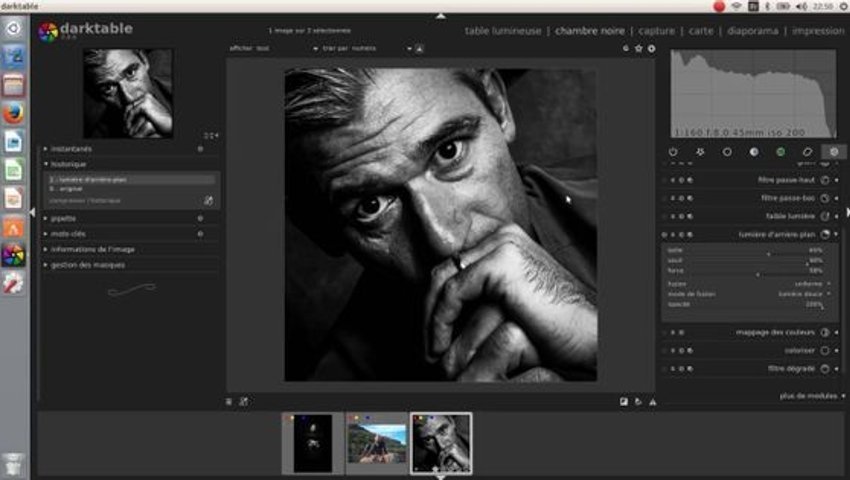Toggle gamut check warning triangle

click(x=653, y=402)
